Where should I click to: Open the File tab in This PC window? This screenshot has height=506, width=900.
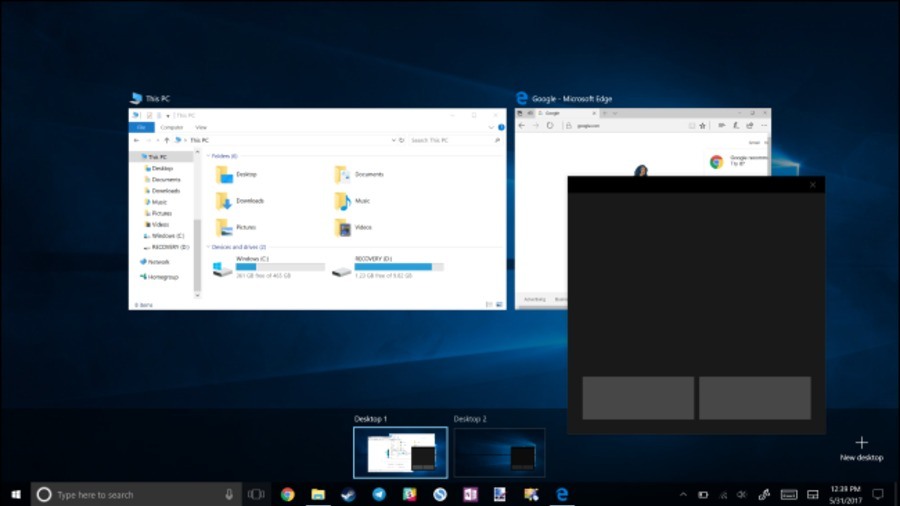pyautogui.click(x=141, y=127)
